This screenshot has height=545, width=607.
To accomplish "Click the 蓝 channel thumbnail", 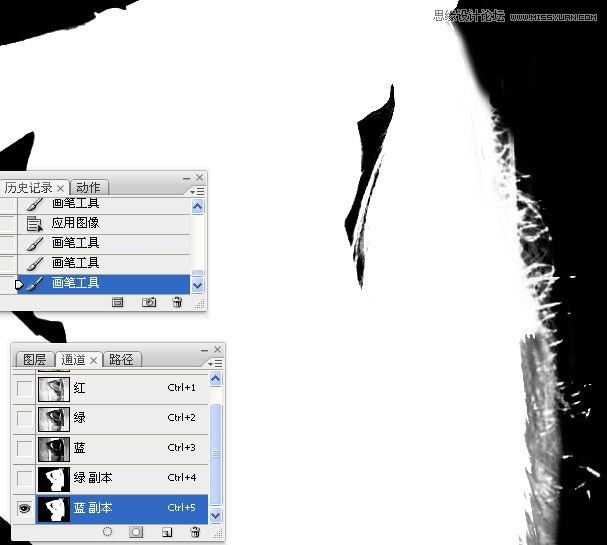I will [x=52, y=448].
